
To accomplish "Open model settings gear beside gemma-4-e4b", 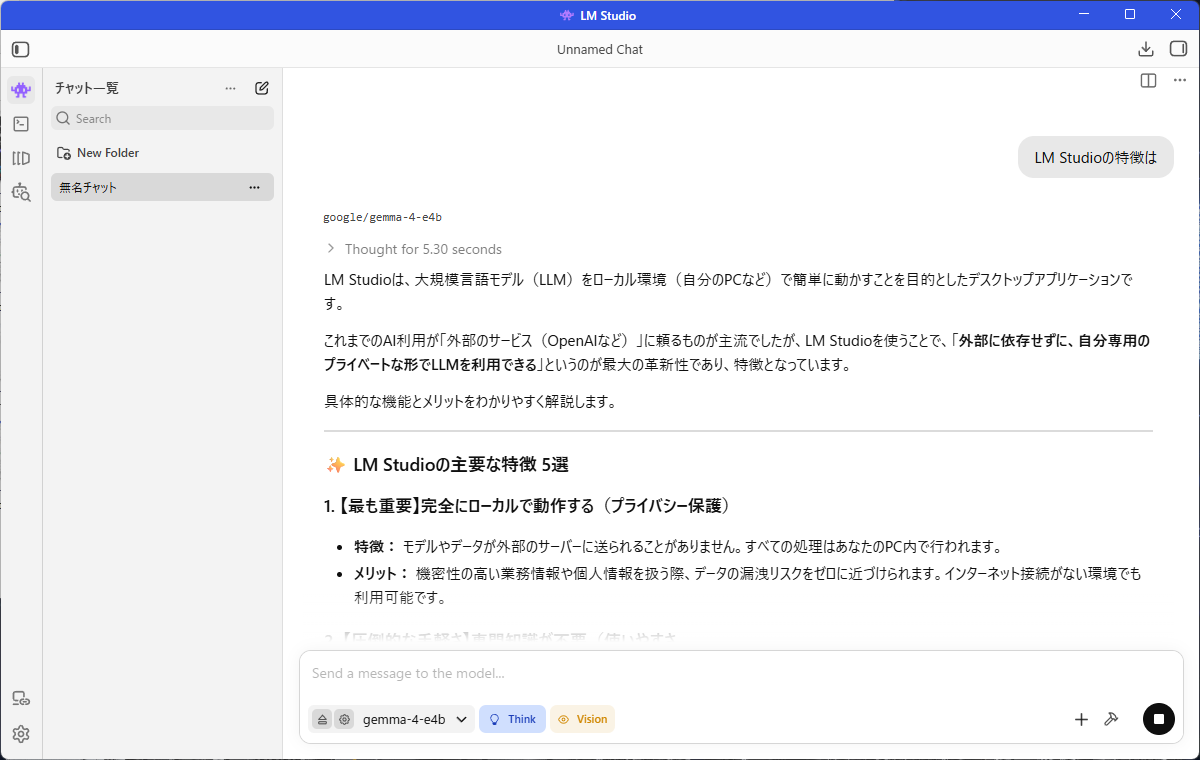I will [344, 719].
